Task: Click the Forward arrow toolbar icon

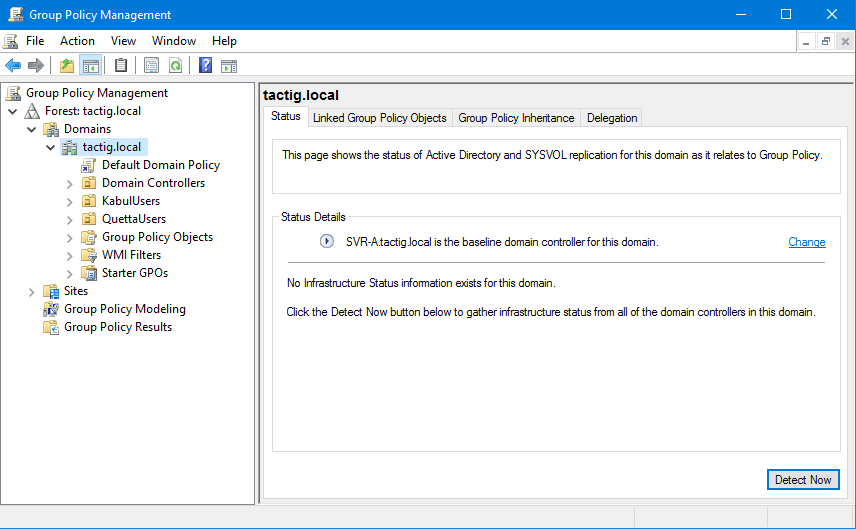Action: click(35, 66)
